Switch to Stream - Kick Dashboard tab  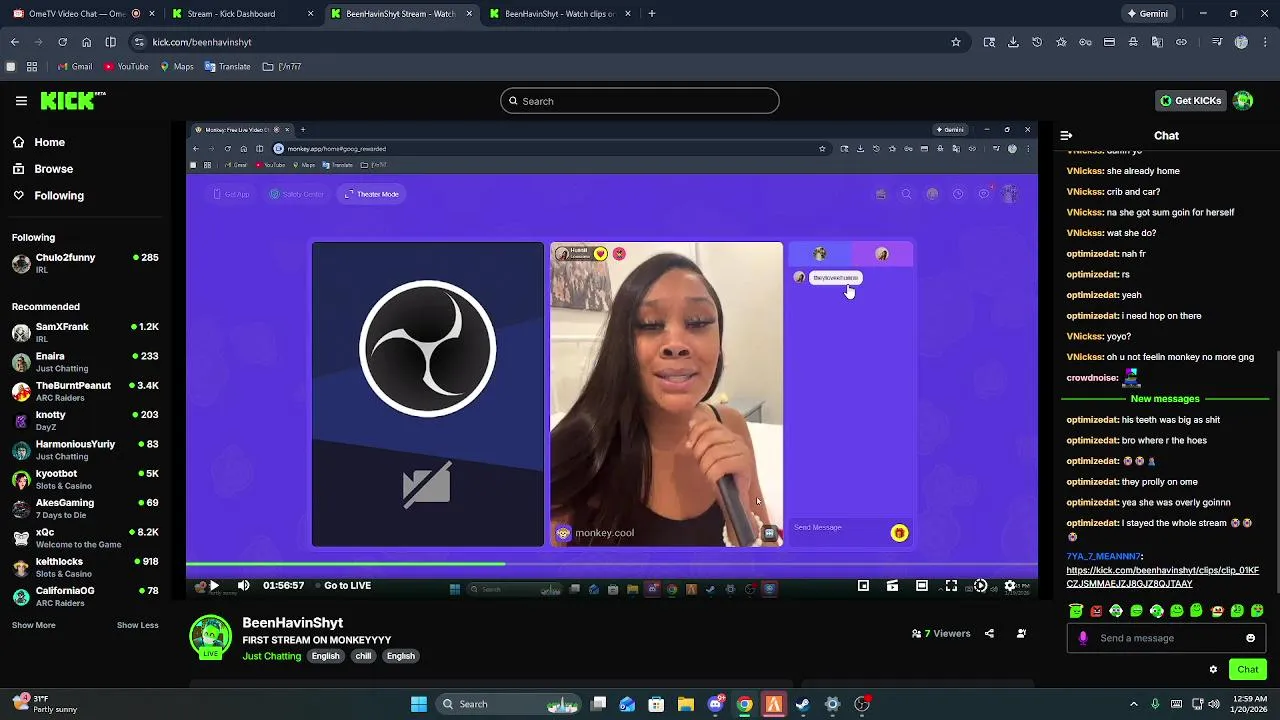point(241,14)
